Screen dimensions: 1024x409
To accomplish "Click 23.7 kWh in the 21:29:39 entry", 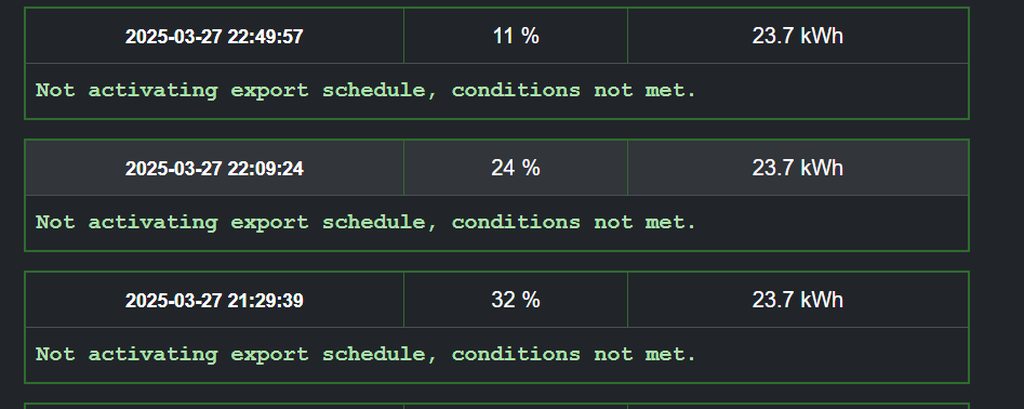I will (x=797, y=300).
